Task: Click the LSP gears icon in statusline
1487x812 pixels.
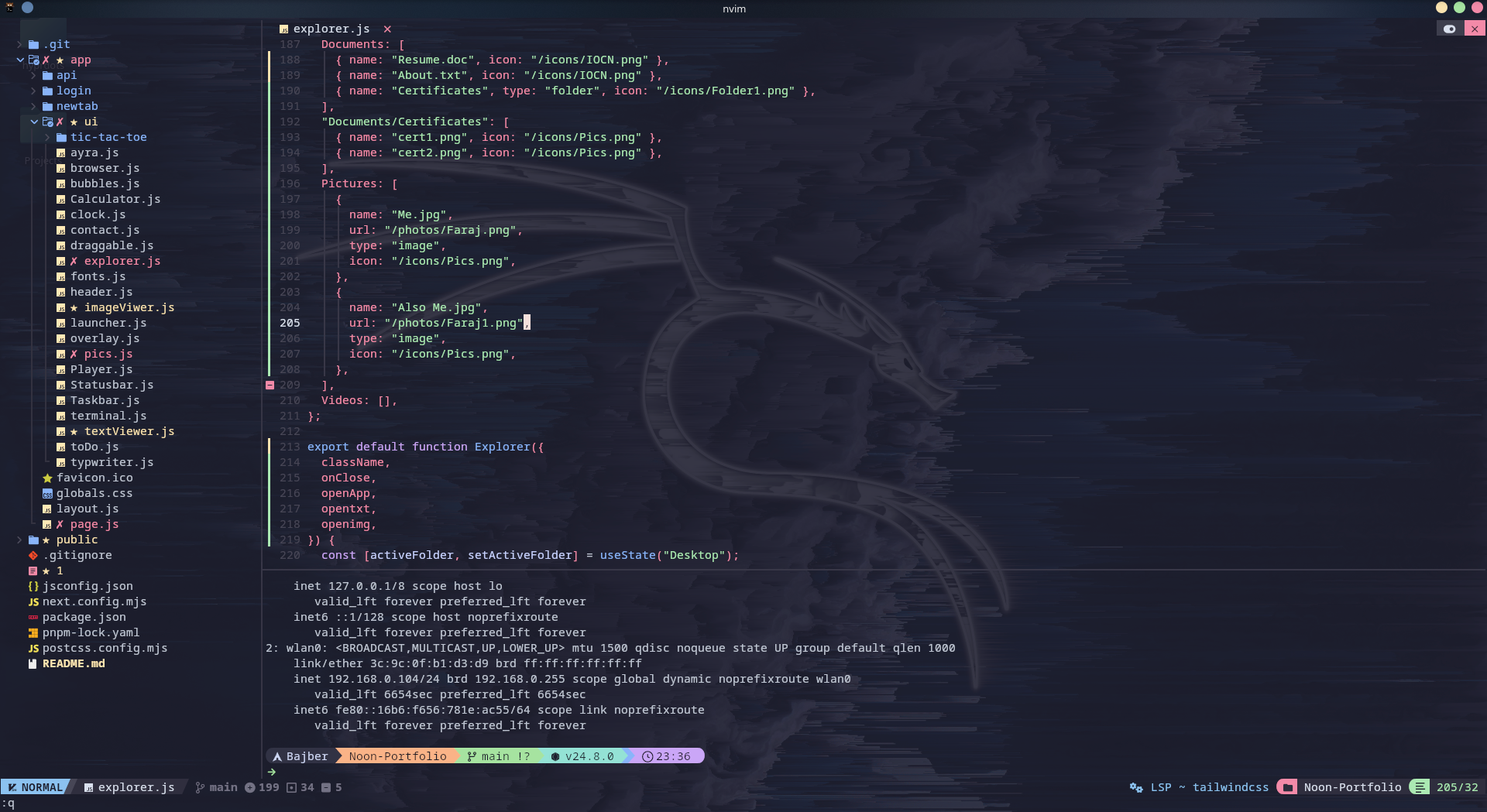Action: click(1135, 787)
